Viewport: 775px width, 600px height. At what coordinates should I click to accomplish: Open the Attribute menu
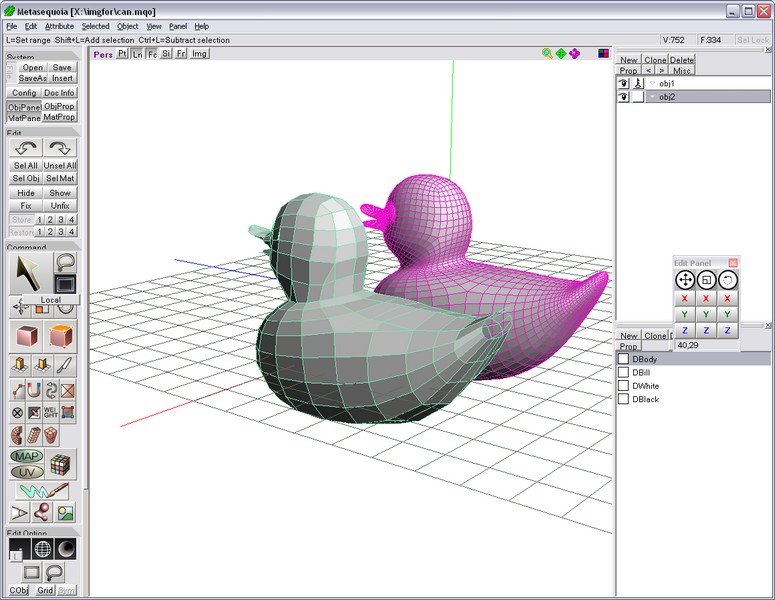59,26
